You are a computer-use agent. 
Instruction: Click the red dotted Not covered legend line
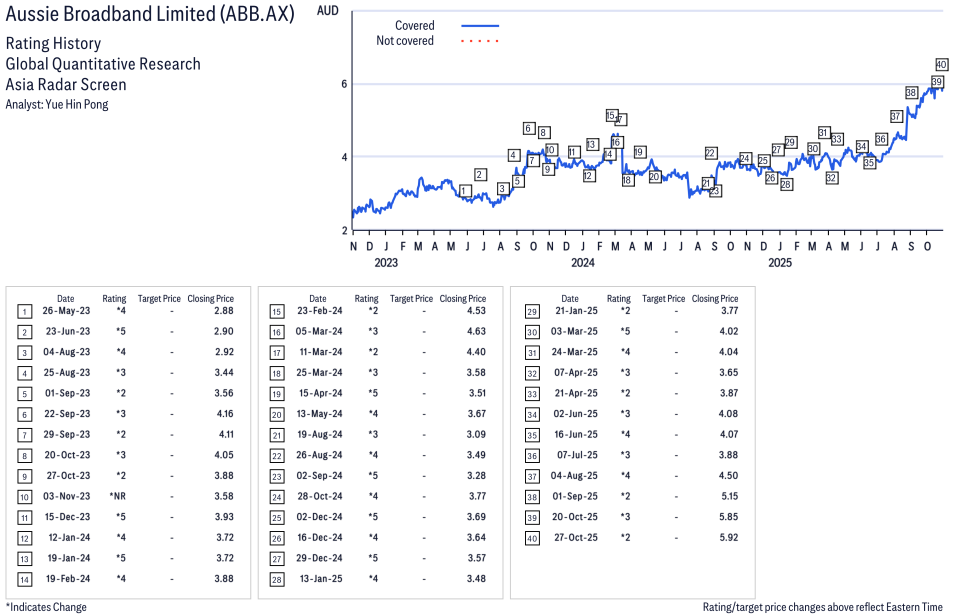479,41
